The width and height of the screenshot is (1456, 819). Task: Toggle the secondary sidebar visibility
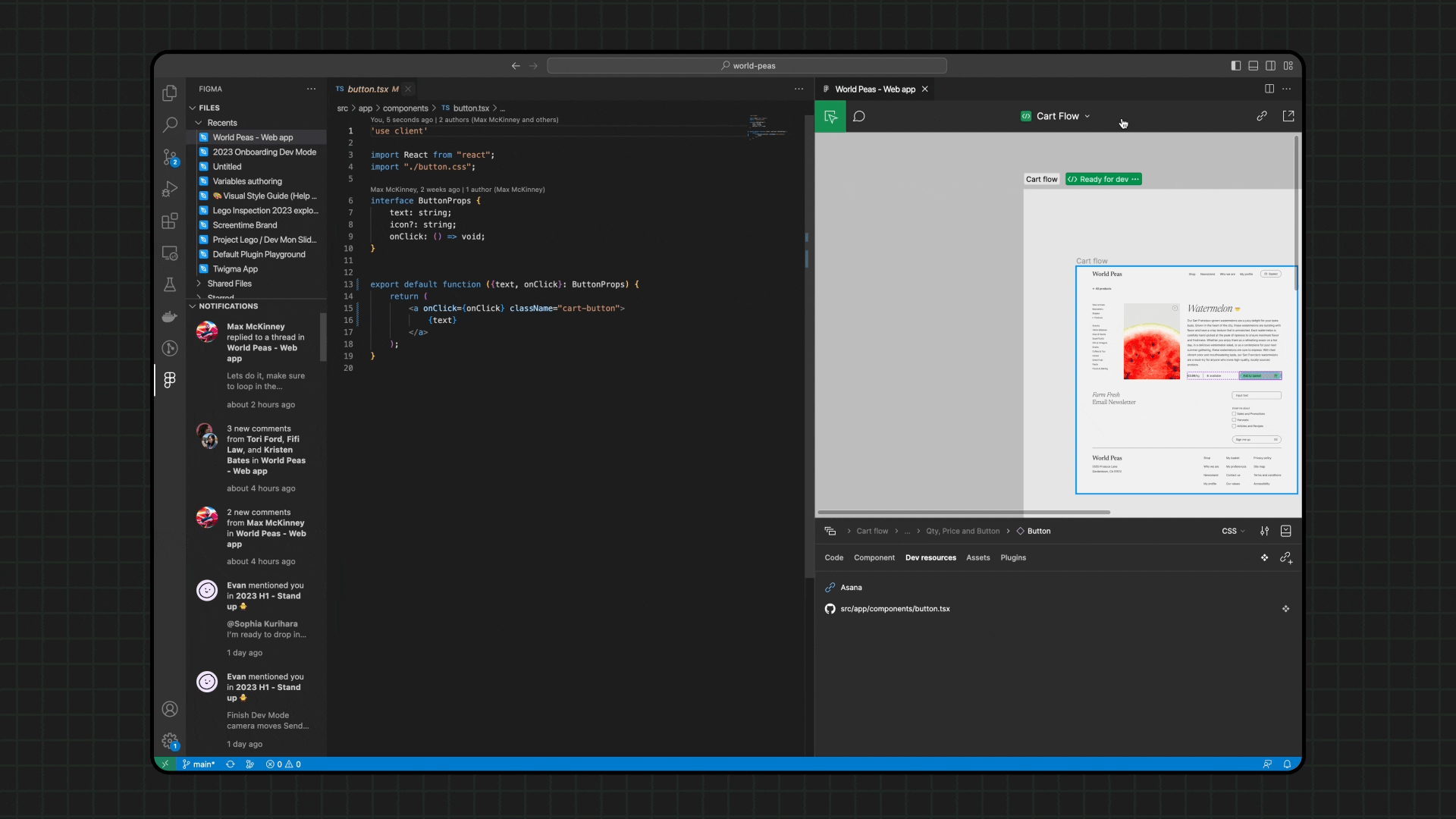[1270, 65]
